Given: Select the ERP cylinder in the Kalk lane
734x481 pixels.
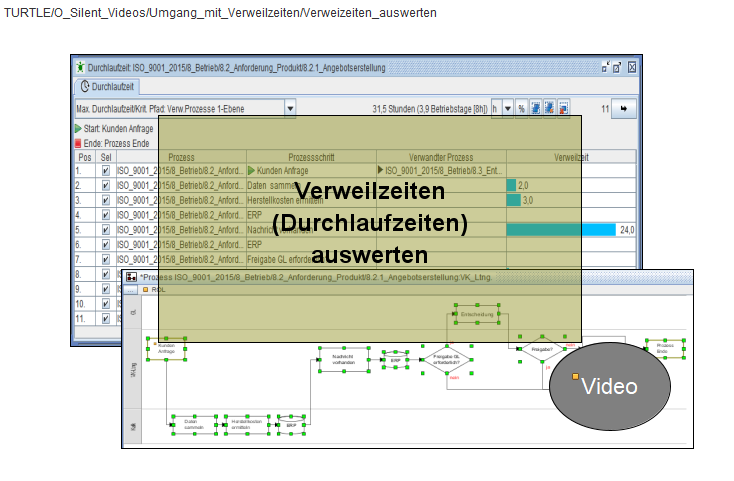Looking at the screenshot, I should point(291,425).
